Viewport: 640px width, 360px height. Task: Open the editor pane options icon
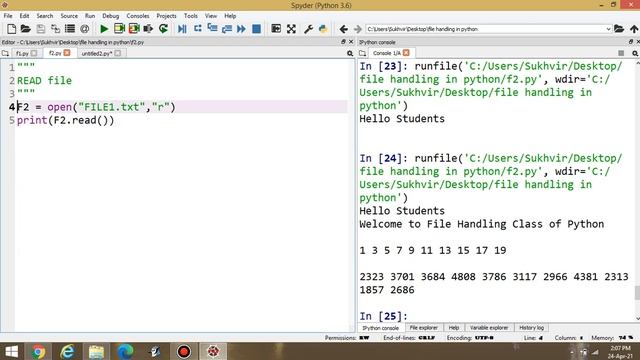point(350,53)
